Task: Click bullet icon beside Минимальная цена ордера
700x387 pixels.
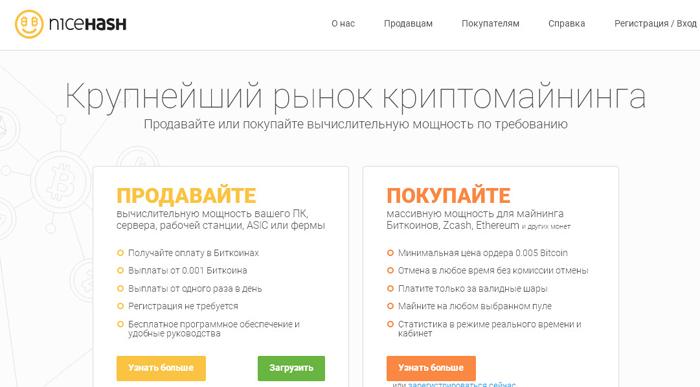Action: pyautogui.click(x=390, y=253)
